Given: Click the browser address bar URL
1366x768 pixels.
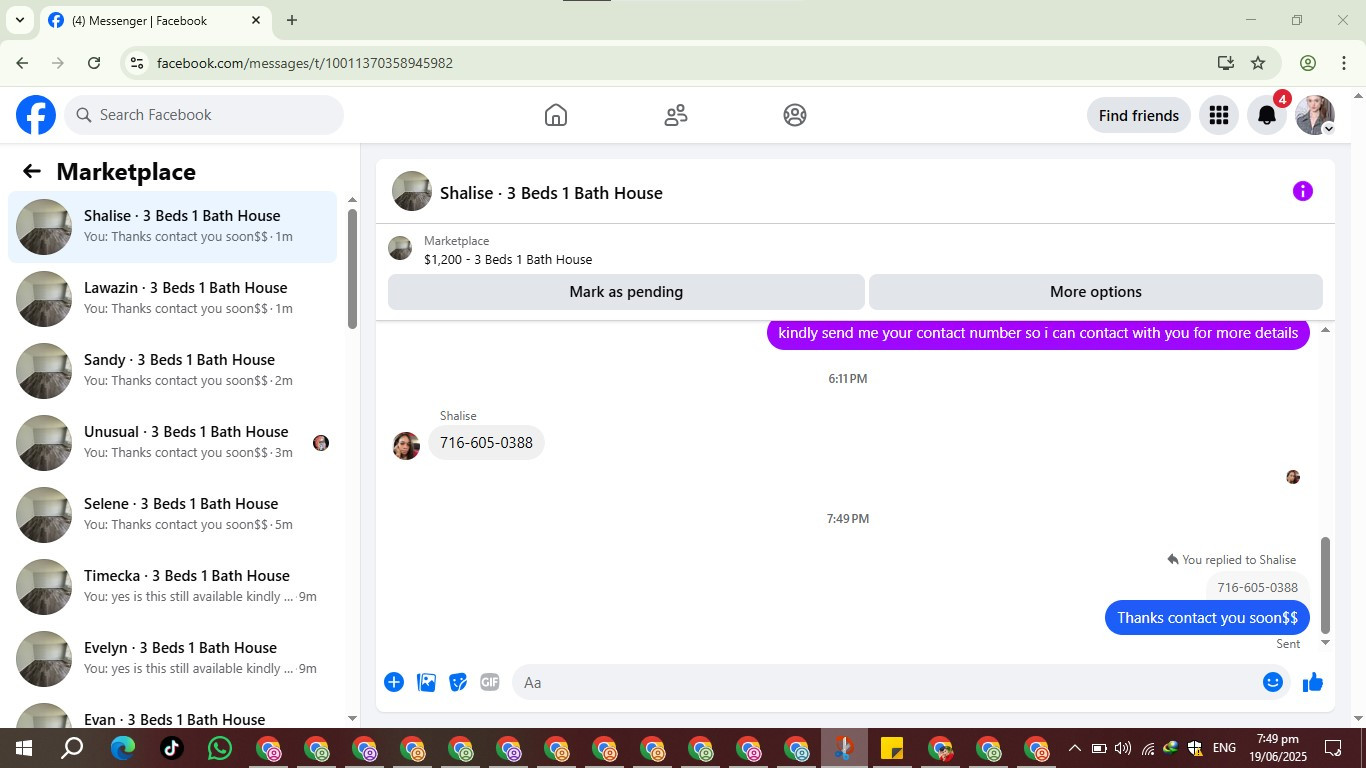Looking at the screenshot, I should pos(305,63).
